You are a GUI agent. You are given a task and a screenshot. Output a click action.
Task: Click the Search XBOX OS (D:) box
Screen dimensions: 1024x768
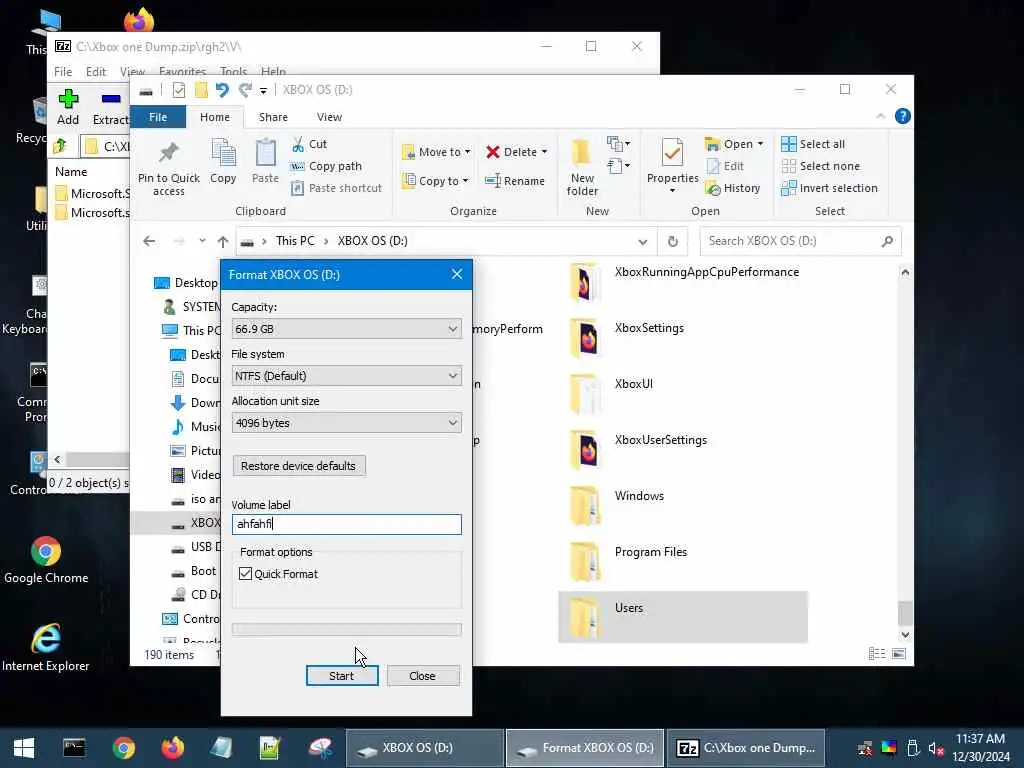click(801, 241)
